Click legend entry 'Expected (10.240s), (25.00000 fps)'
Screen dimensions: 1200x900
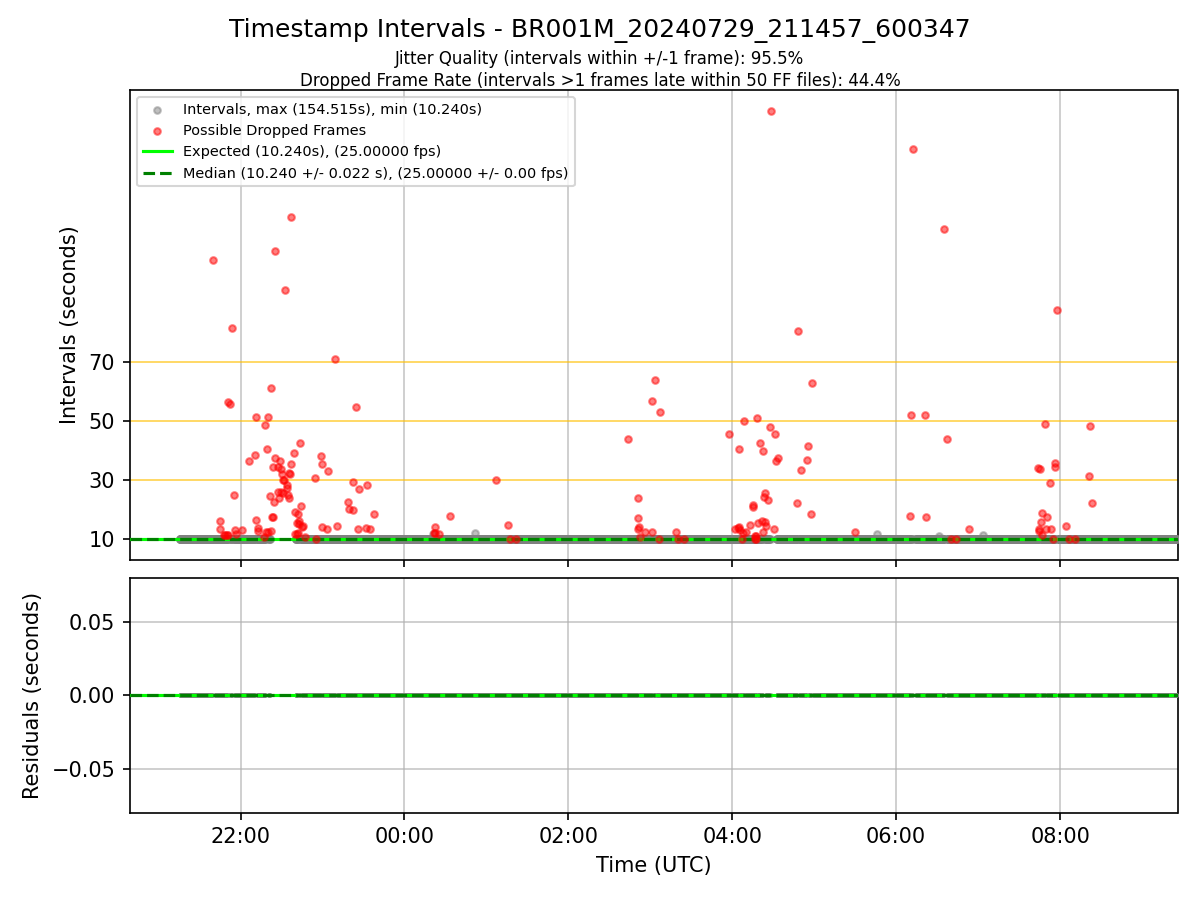click(312, 152)
